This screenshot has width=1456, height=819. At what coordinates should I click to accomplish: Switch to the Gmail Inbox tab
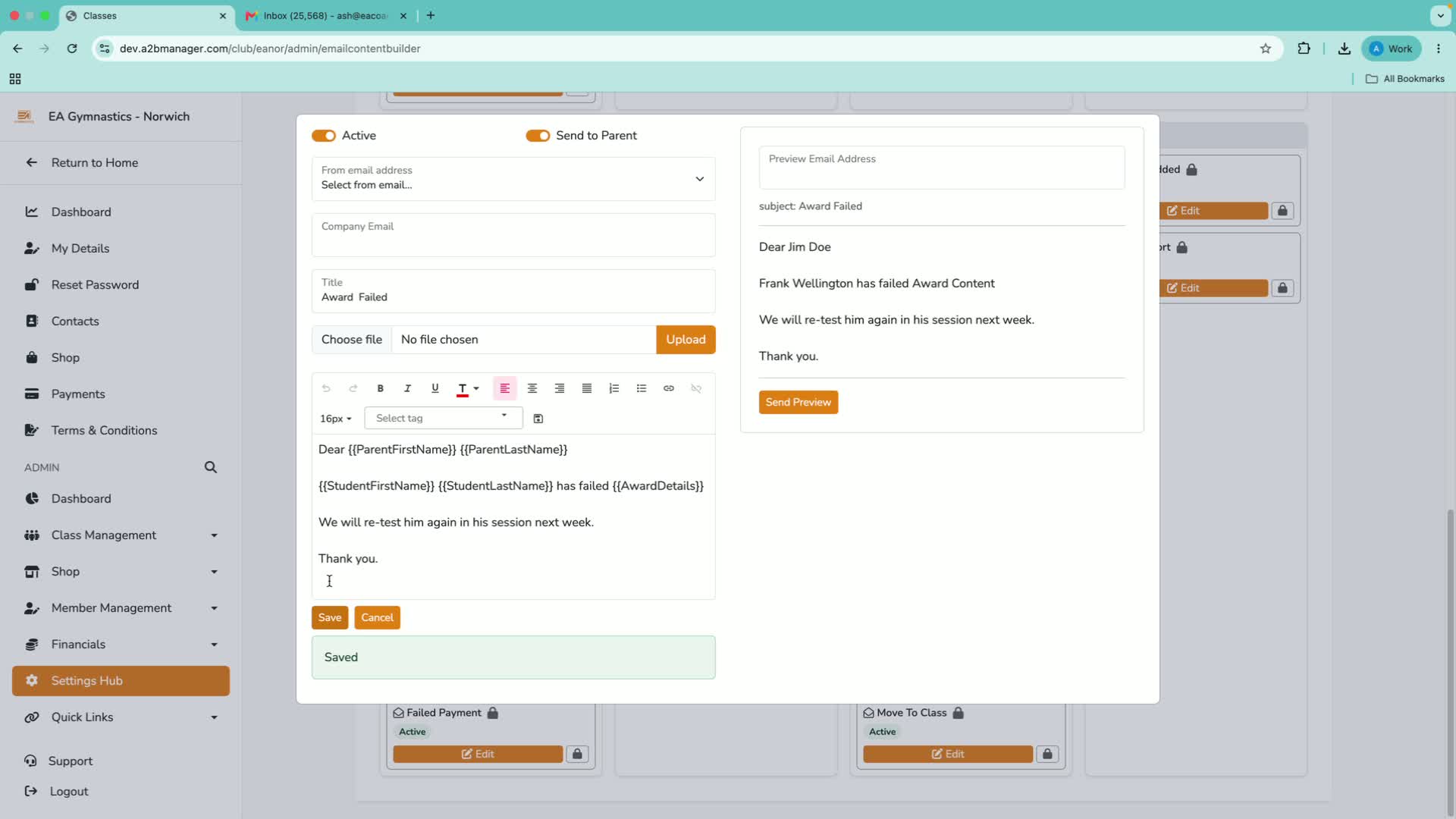(326, 15)
